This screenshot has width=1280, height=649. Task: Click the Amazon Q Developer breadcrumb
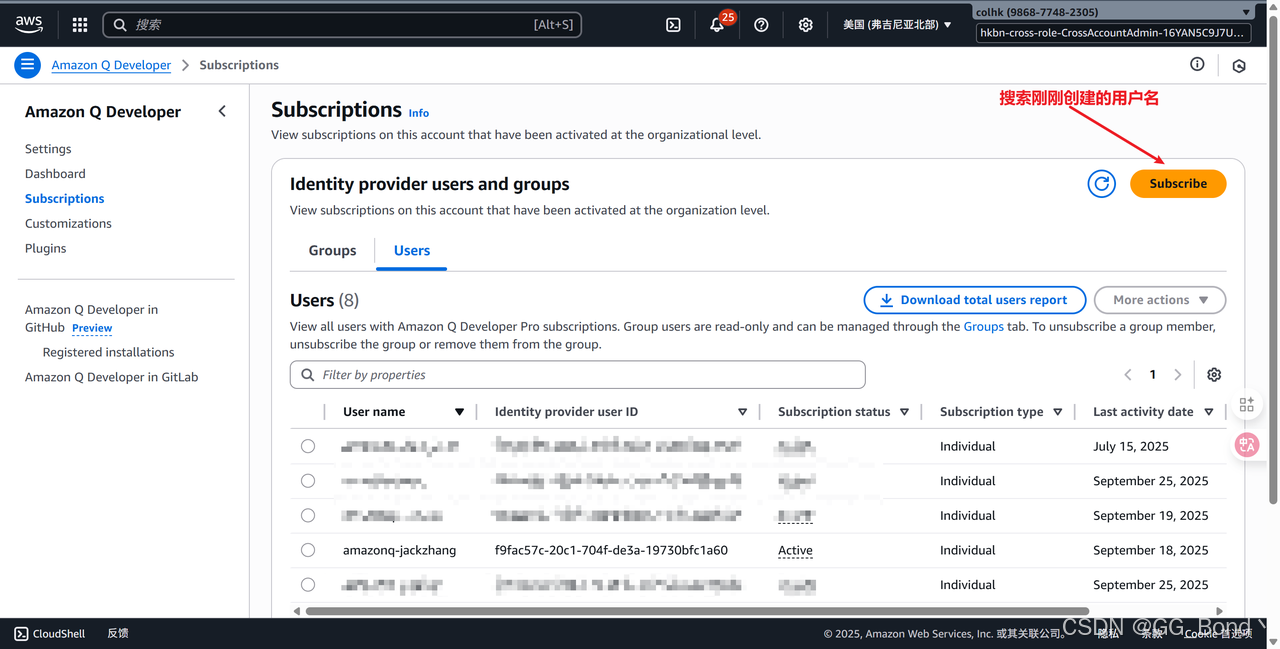[111, 65]
